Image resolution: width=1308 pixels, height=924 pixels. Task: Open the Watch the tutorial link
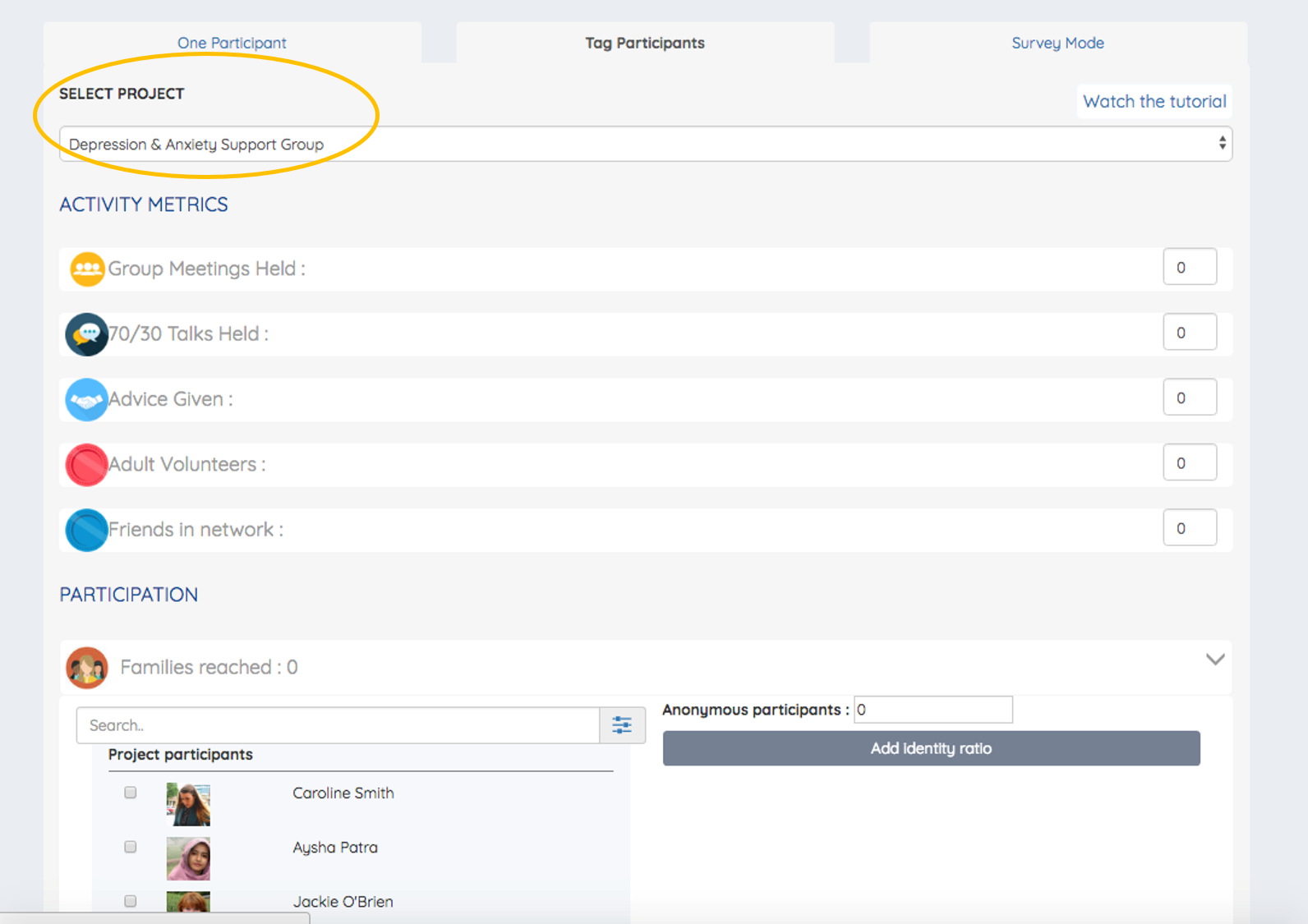pyautogui.click(x=1154, y=101)
